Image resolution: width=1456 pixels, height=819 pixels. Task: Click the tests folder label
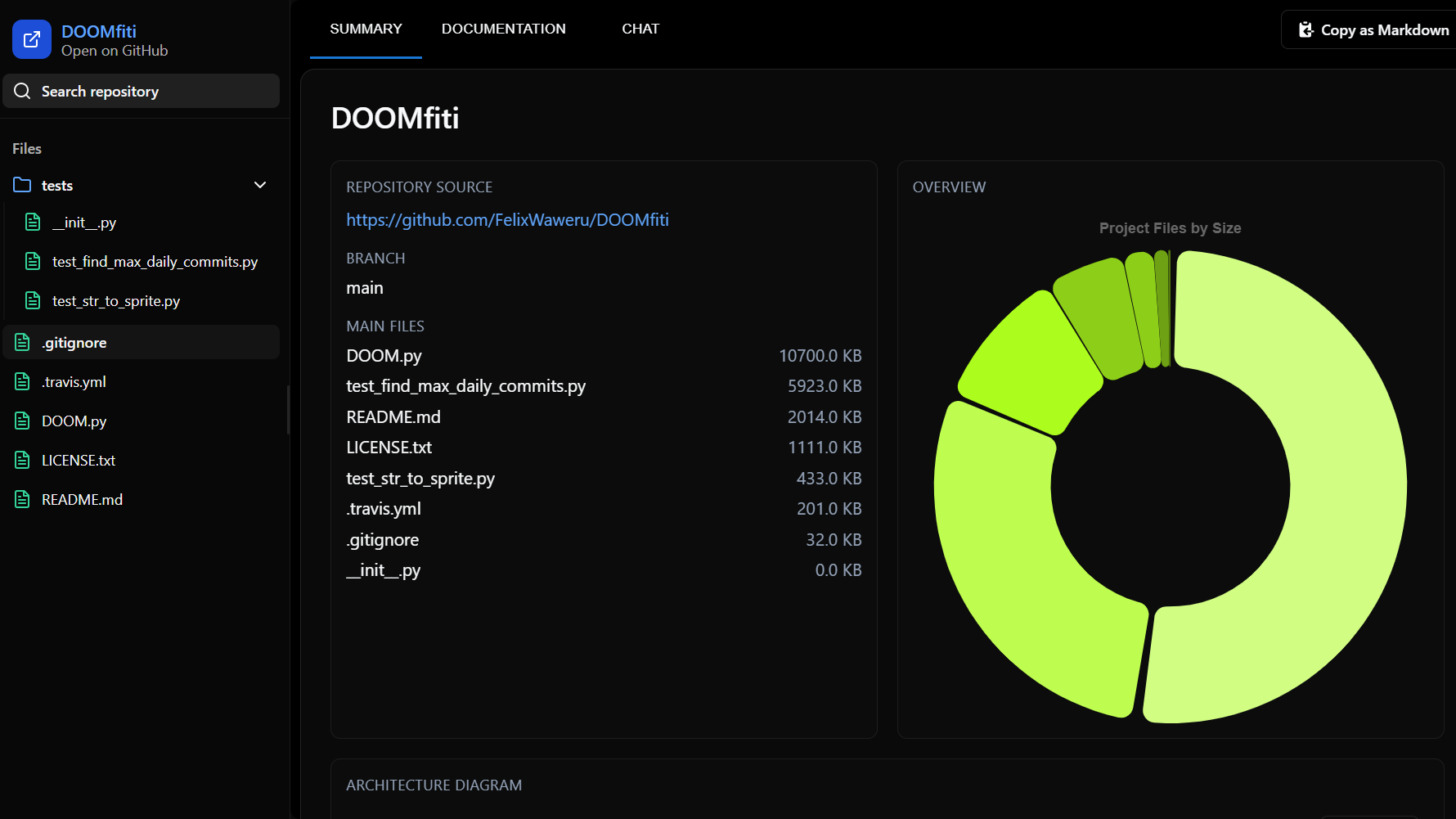[57, 185]
